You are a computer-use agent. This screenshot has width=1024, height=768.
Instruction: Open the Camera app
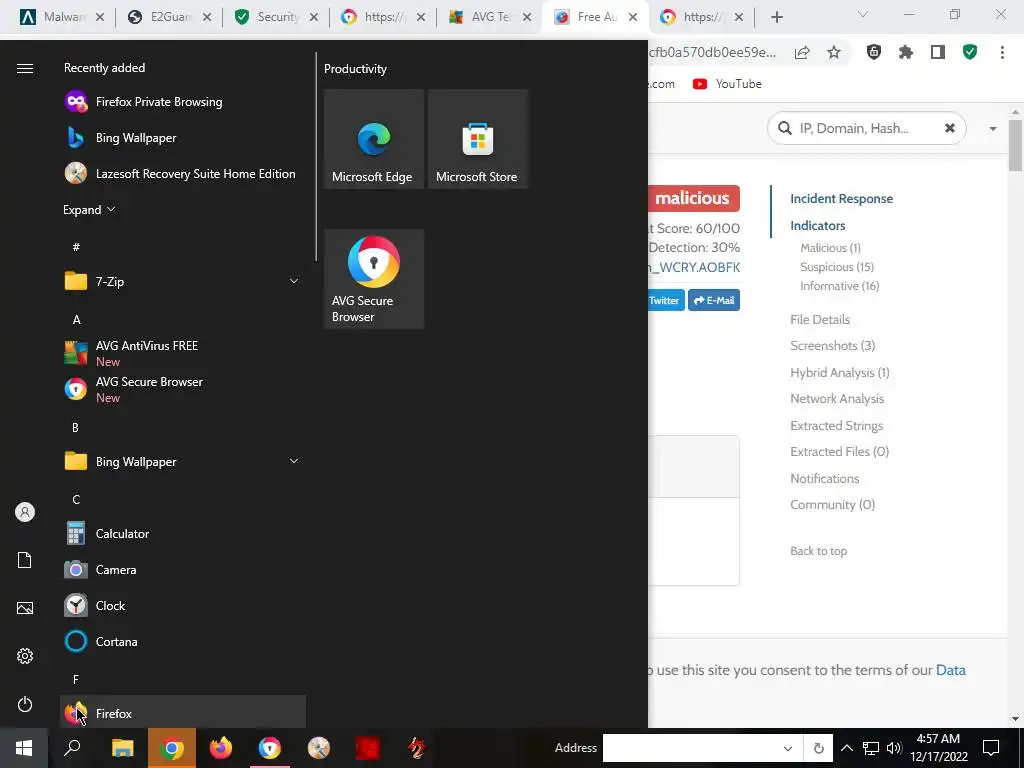[x=184, y=569]
